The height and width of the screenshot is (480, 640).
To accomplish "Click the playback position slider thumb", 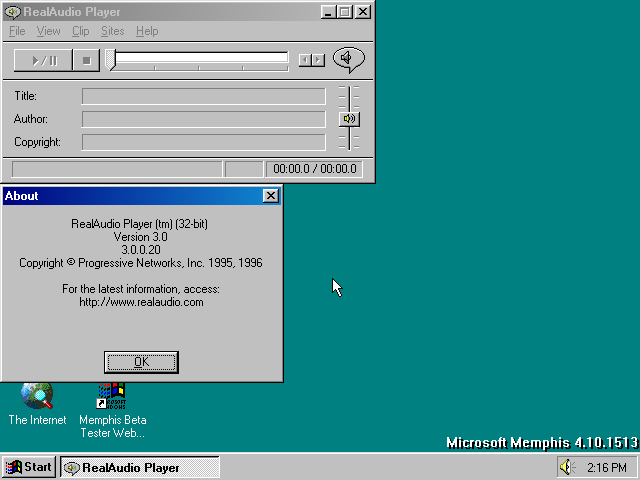I will 110,60.
